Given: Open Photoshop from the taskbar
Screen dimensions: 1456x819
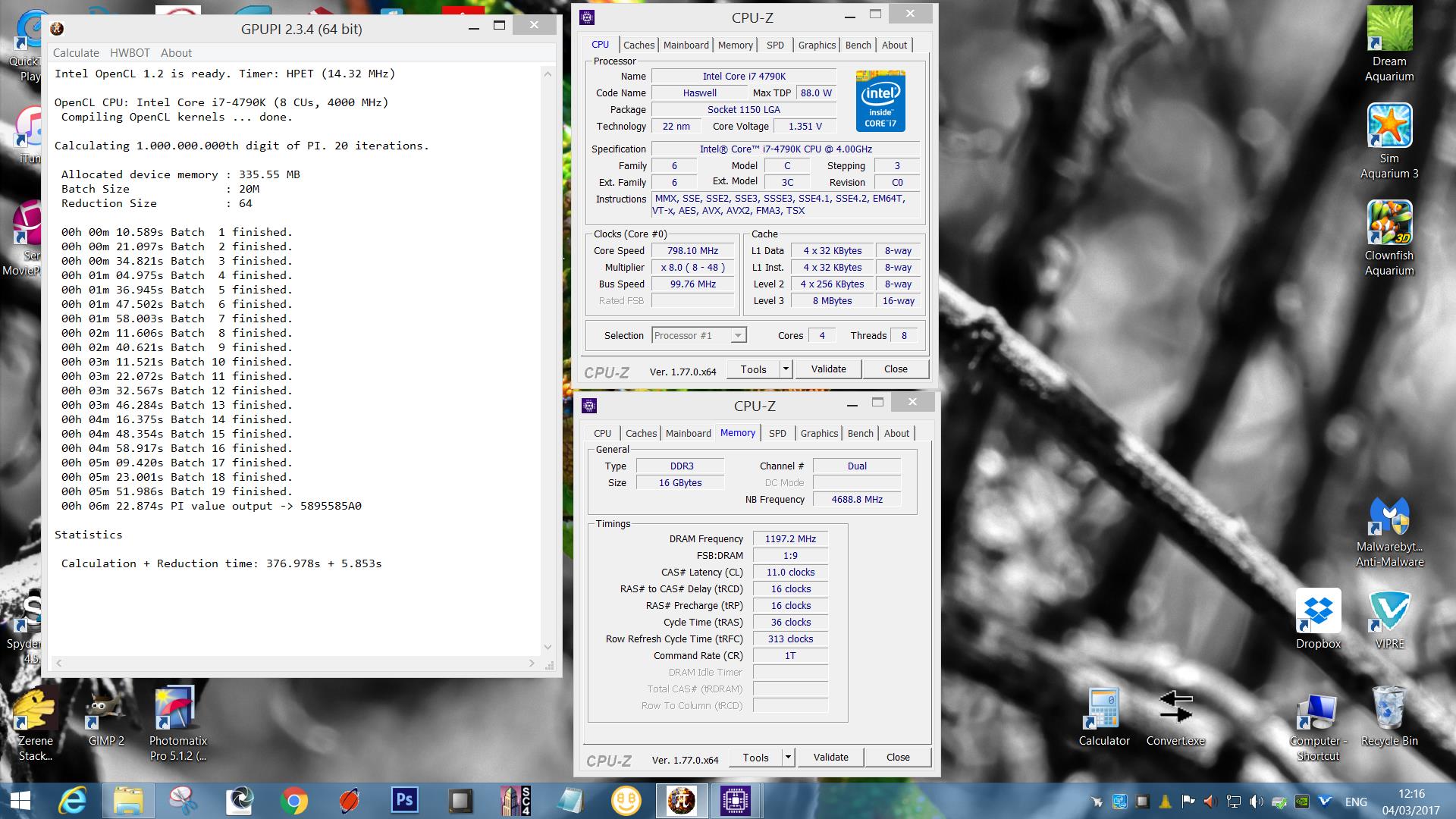Looking at the screenshot, I should tap(404, 801).
